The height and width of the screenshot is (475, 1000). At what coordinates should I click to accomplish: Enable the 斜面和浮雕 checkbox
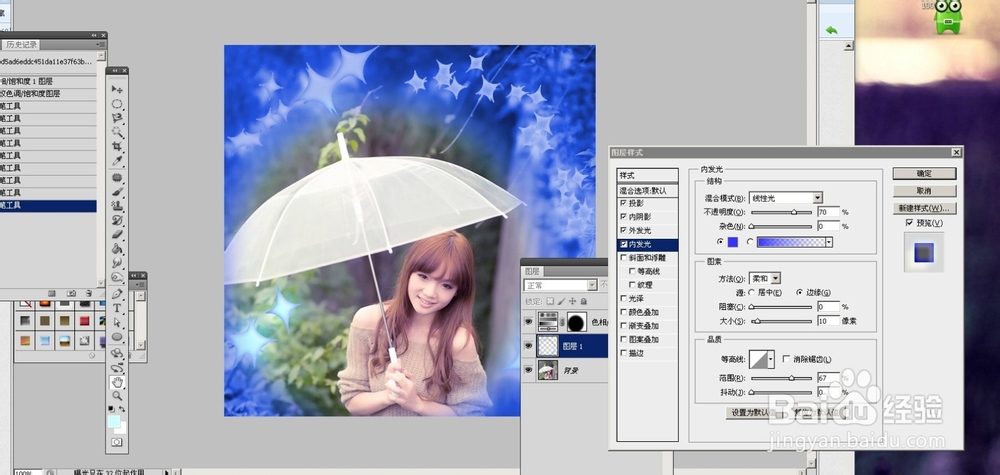click(x=624, y=258)
